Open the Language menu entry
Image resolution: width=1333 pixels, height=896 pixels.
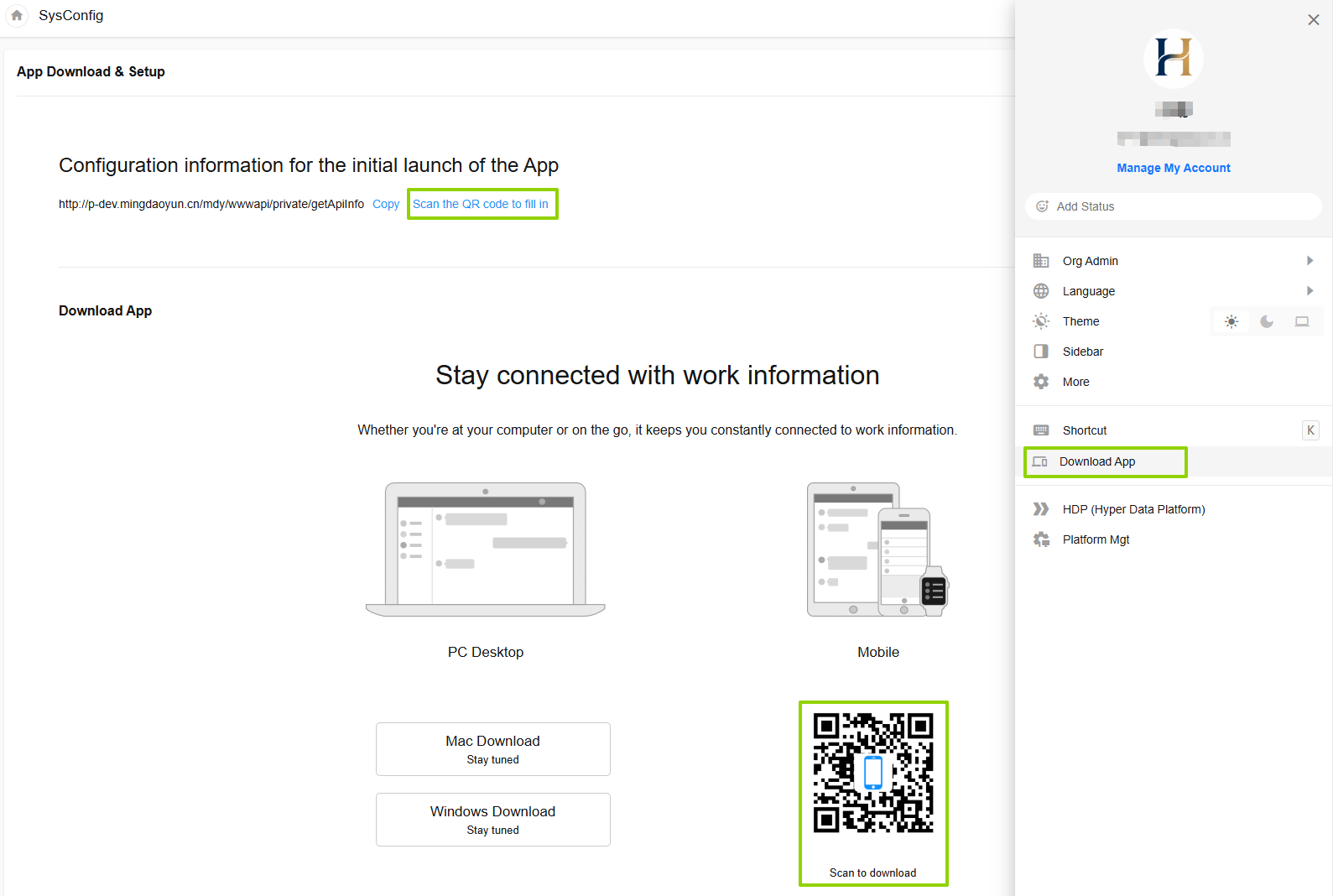click(1174, 291)
